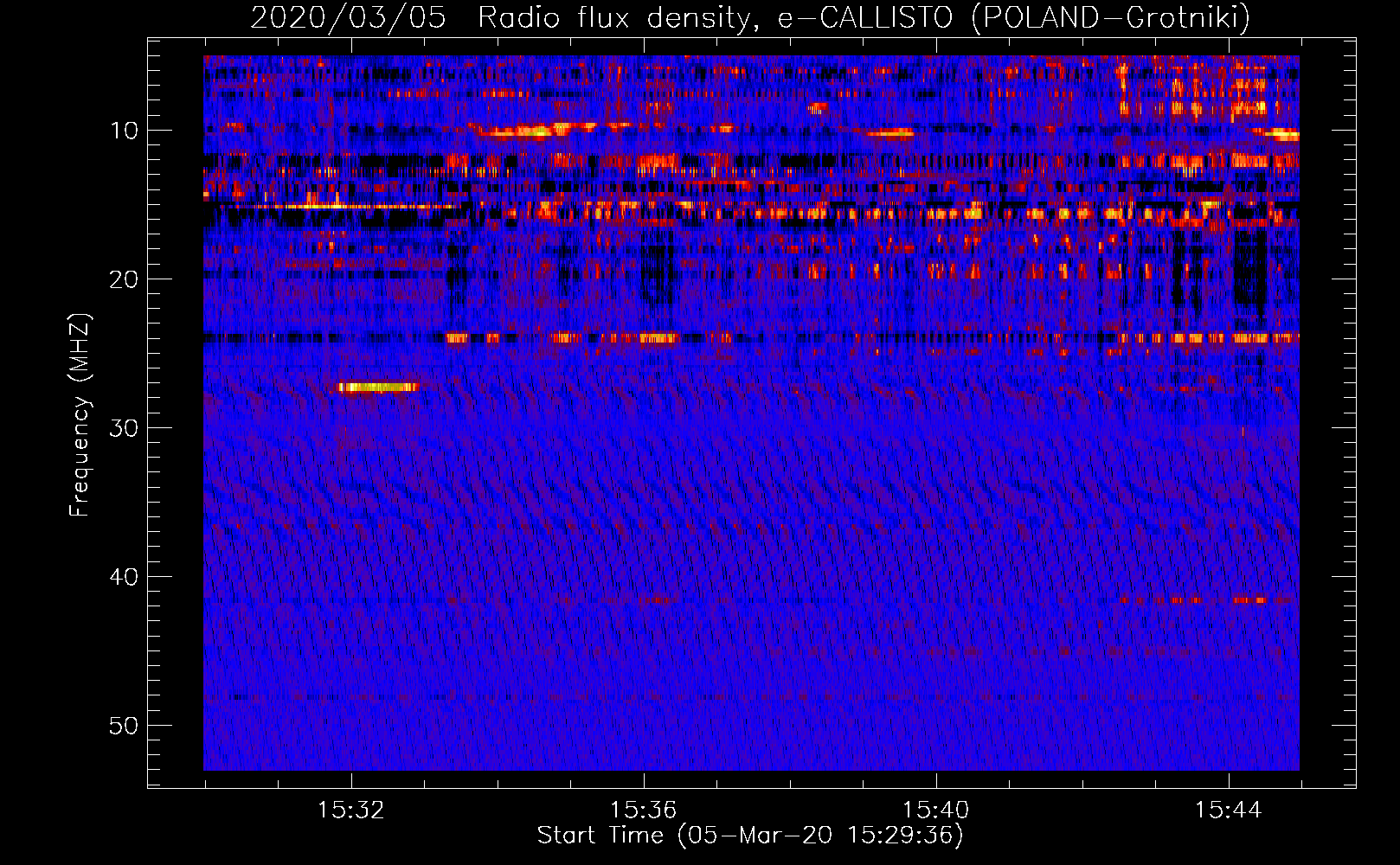1400x865 pixels.
Task: Select the 15:44 time tick label
Action: point(1228,811)
